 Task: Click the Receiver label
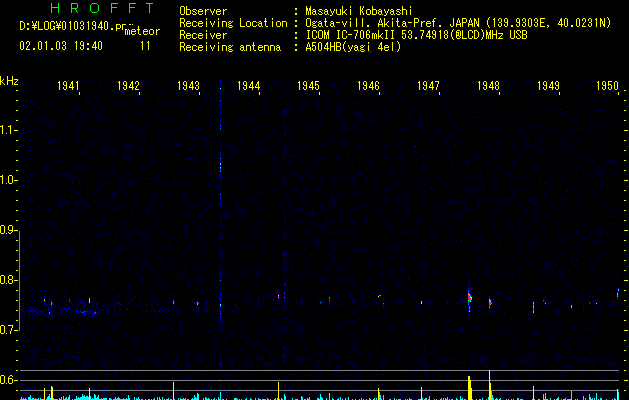[x=203, y=35]
